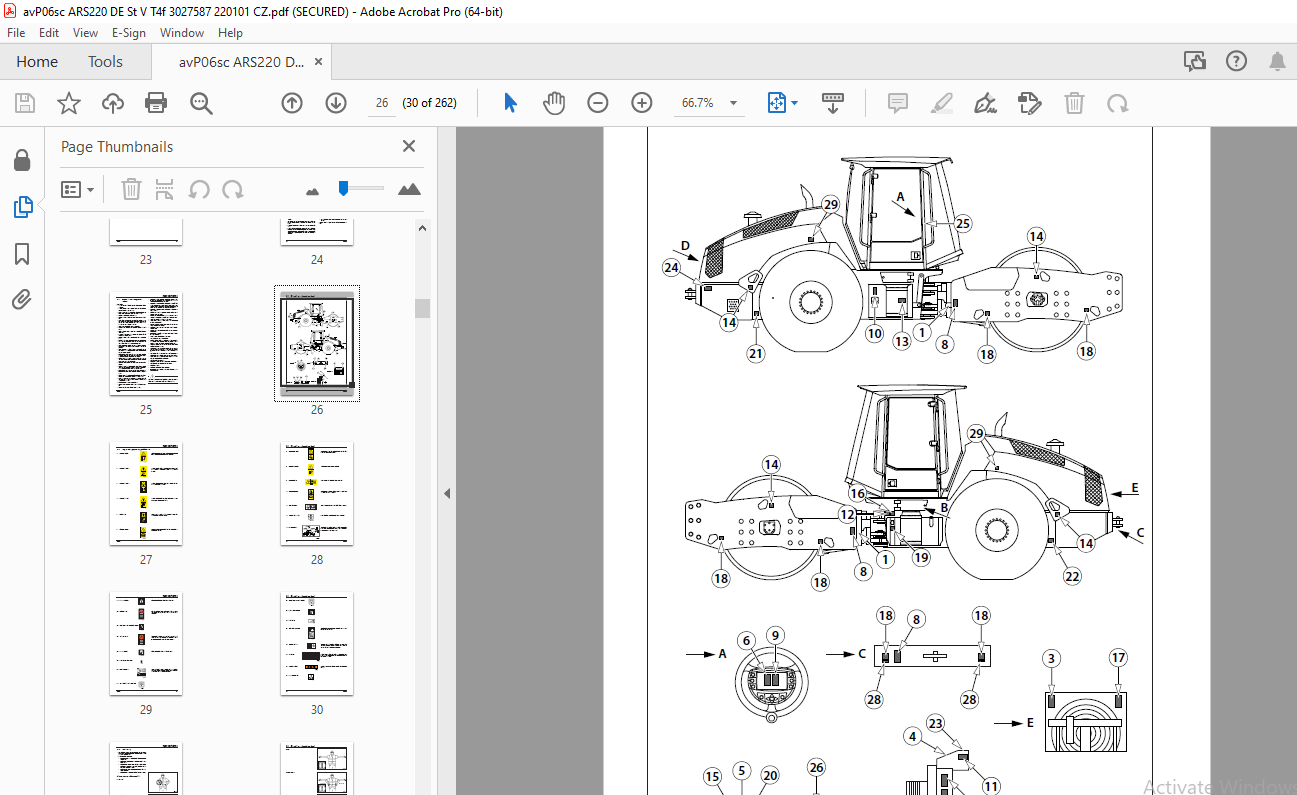This screenshot has height=795, width=1297.
Task: Open the Bookmarks panel
Action: click(22, 254)
